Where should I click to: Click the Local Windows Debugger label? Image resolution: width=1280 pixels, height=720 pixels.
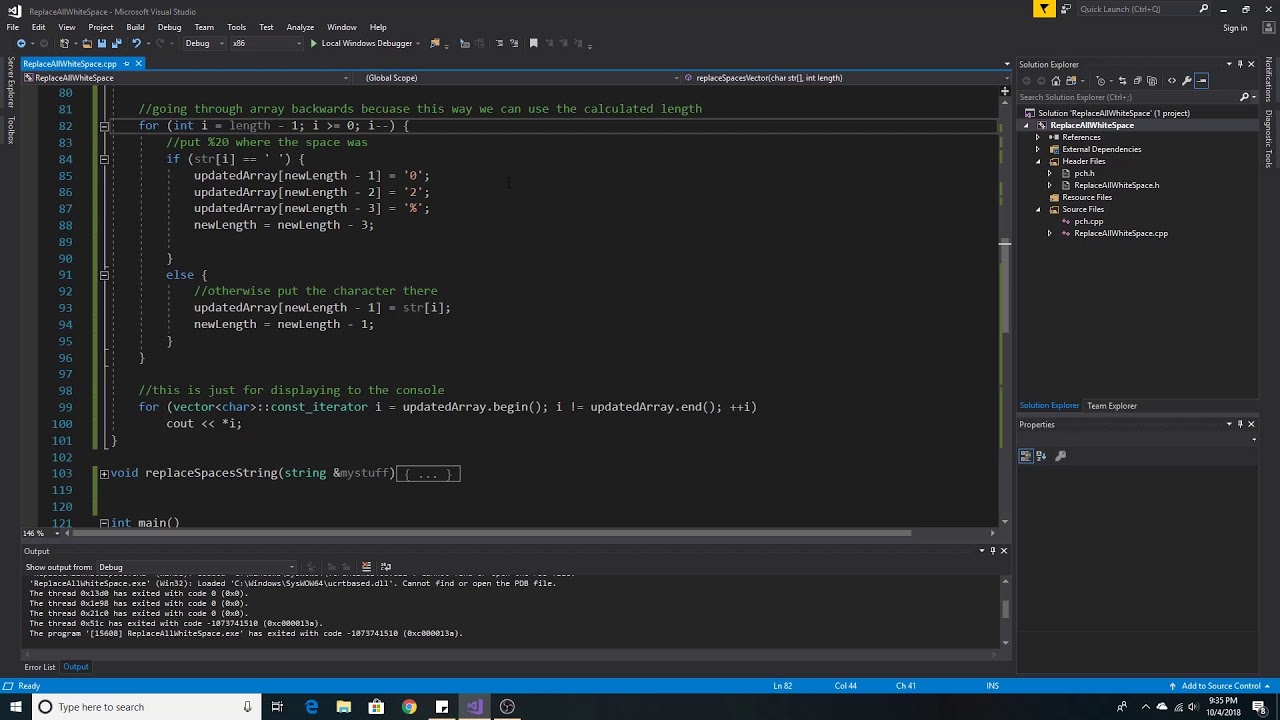tap(367, 43)
